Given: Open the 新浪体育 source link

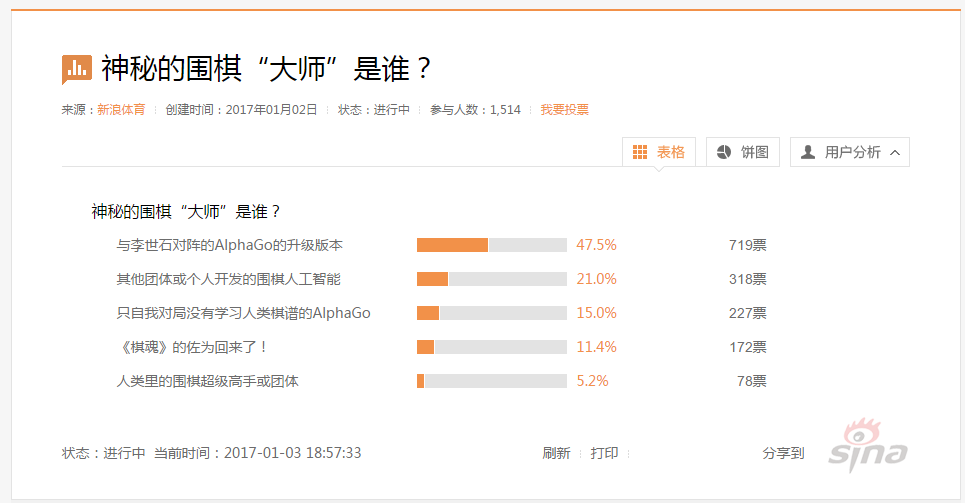Looking at the screenshot, I should [121, 110].
